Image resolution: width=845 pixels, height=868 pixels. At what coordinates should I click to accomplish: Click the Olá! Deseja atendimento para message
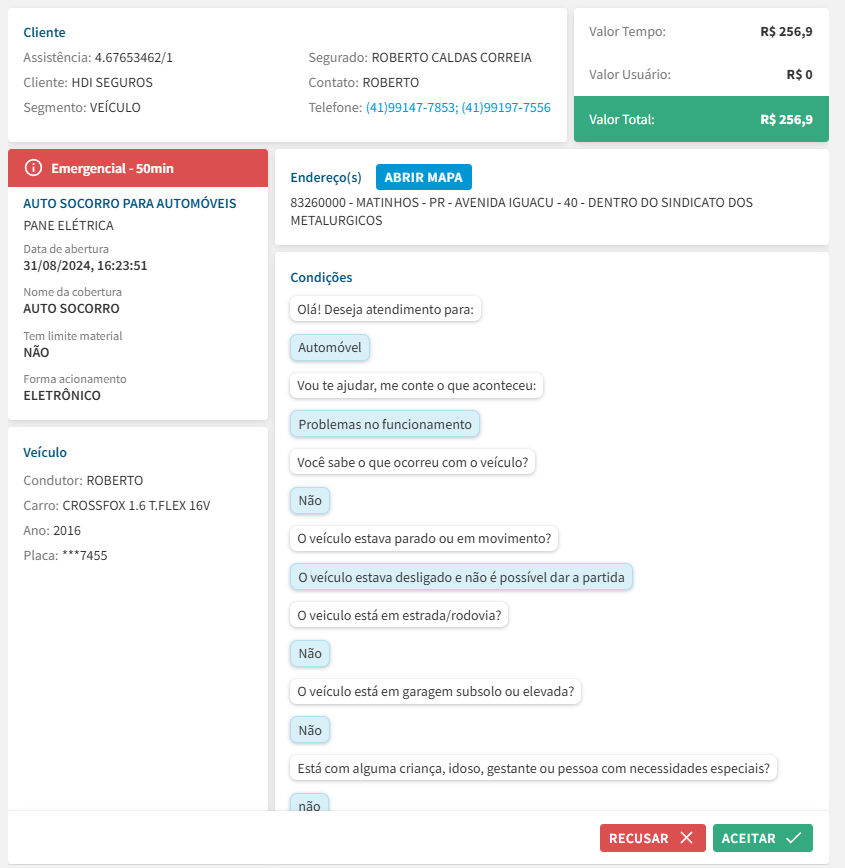(385, 310)
